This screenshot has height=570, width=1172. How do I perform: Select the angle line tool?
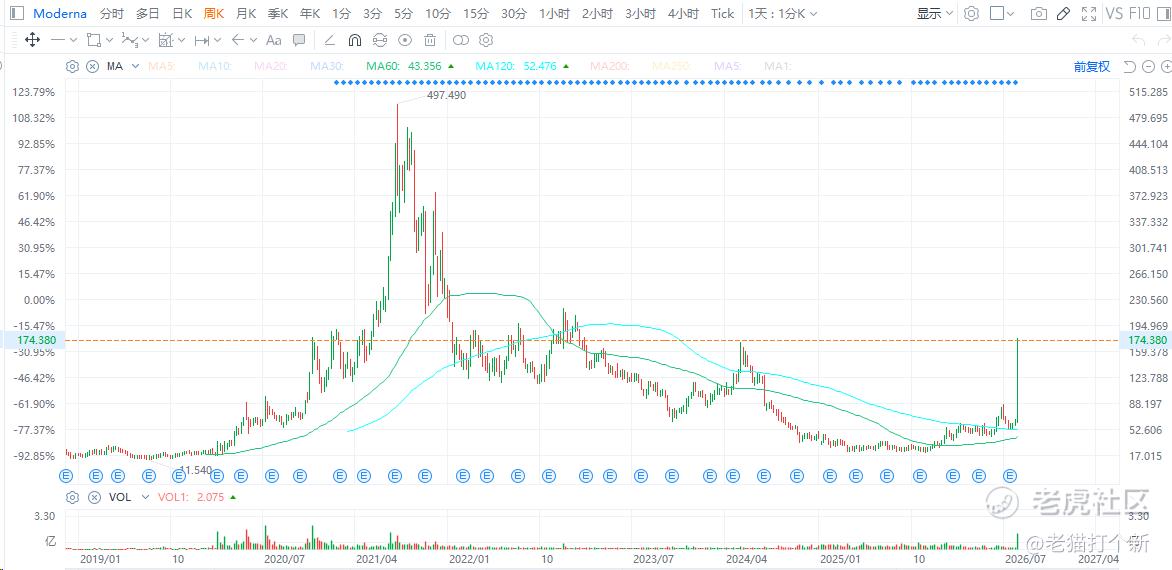(330, 40)
